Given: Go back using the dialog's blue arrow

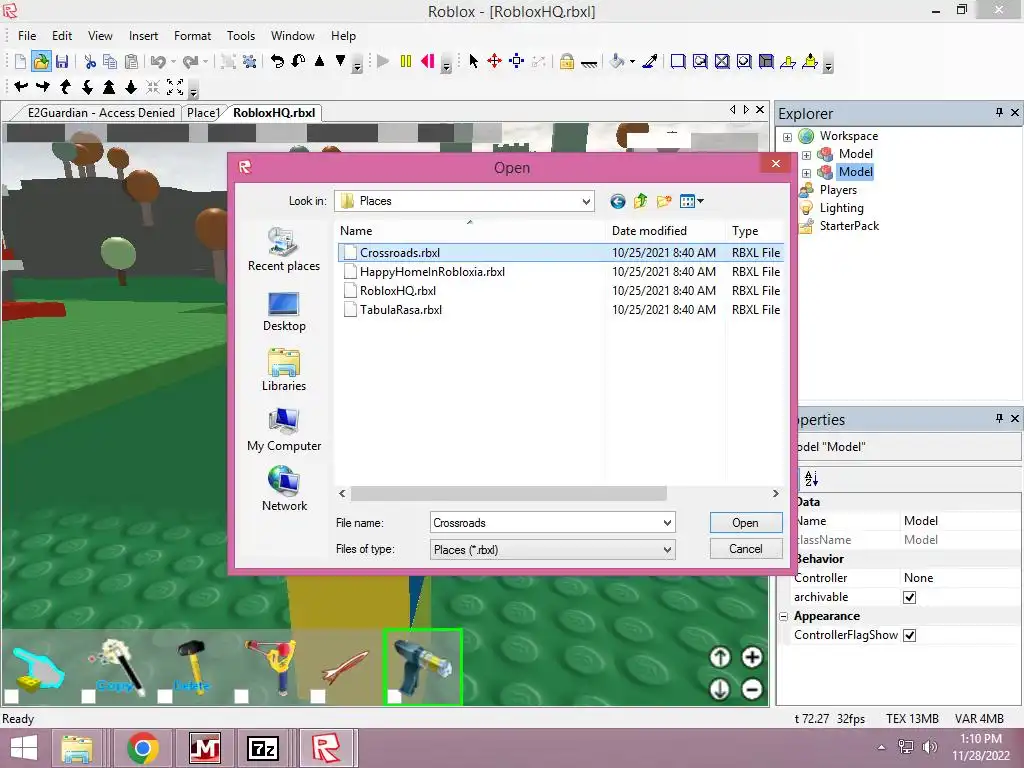Looking at the screenshot, I should [618, 201].
